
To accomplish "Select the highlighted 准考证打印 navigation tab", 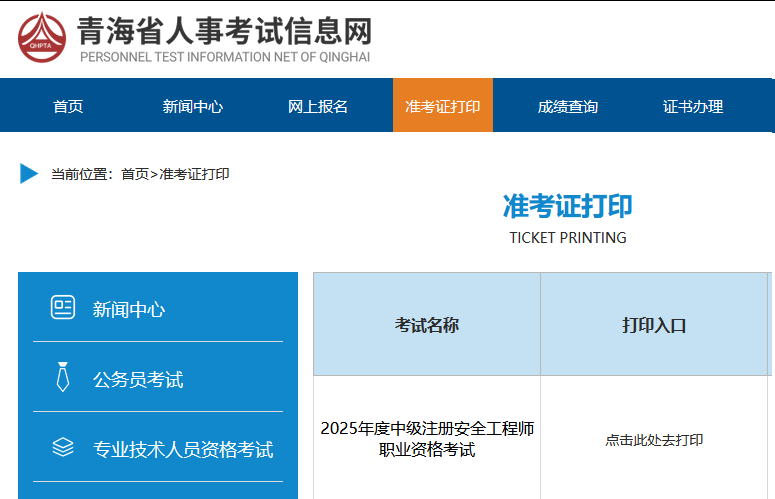I will 442,106.
